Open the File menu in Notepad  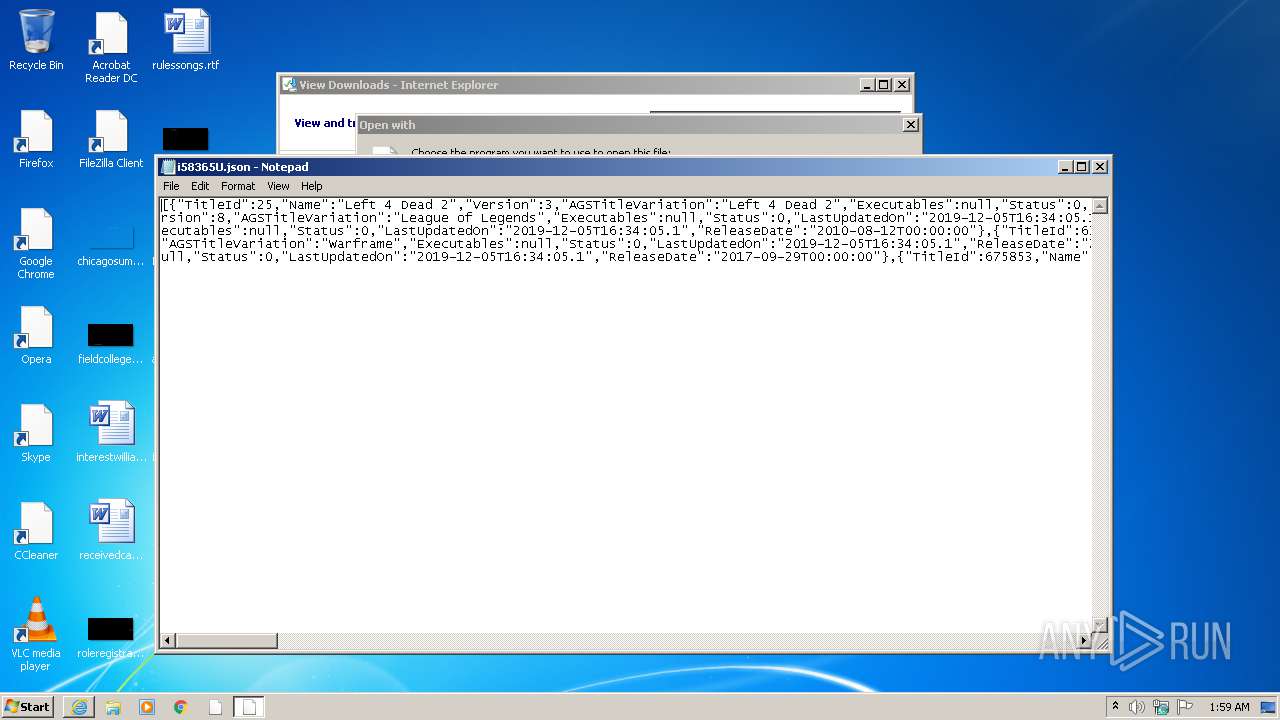(x=171, y=186)
